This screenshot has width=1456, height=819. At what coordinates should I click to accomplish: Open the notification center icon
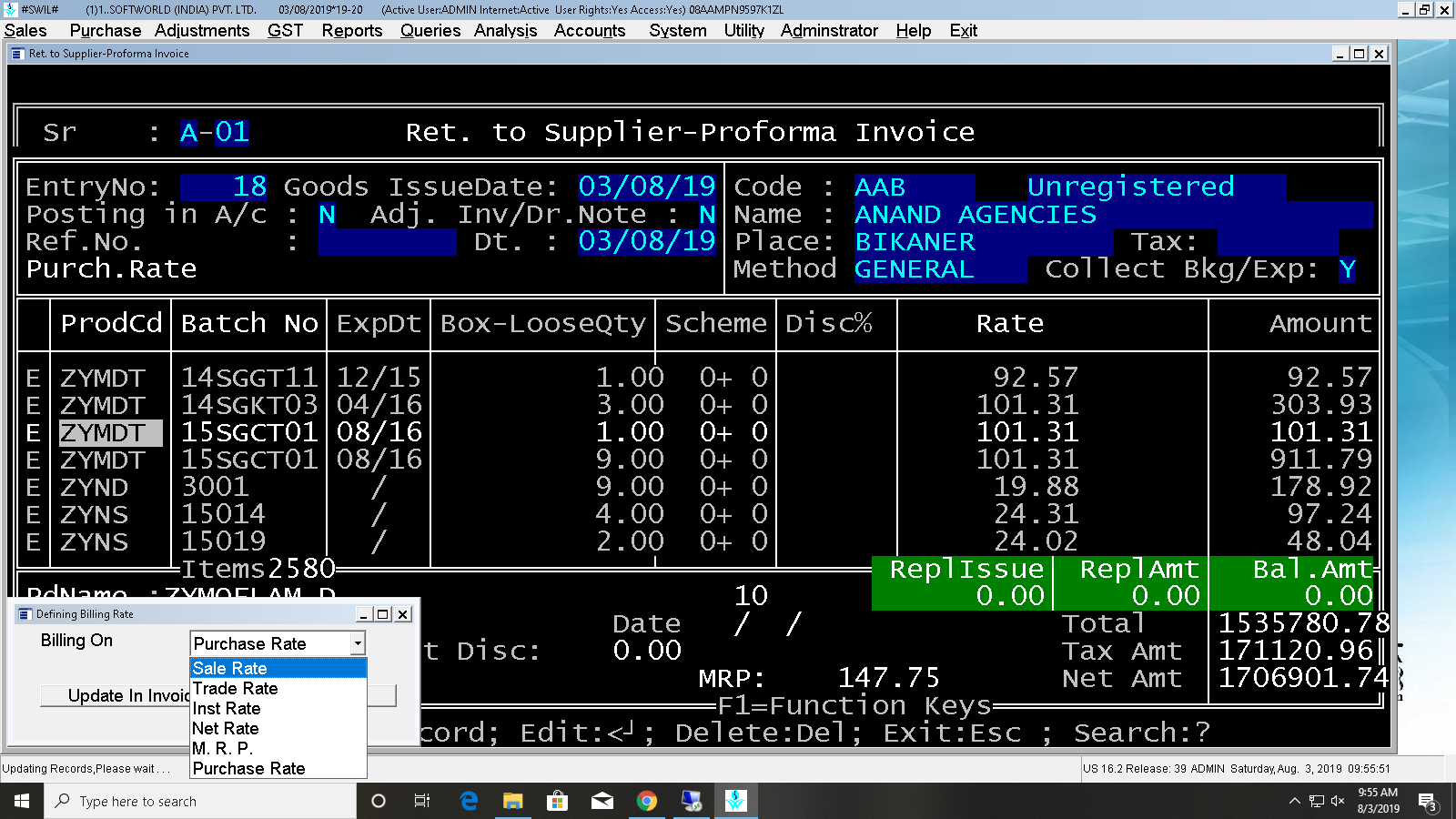pyautogui.click(x=1427, y=801)
